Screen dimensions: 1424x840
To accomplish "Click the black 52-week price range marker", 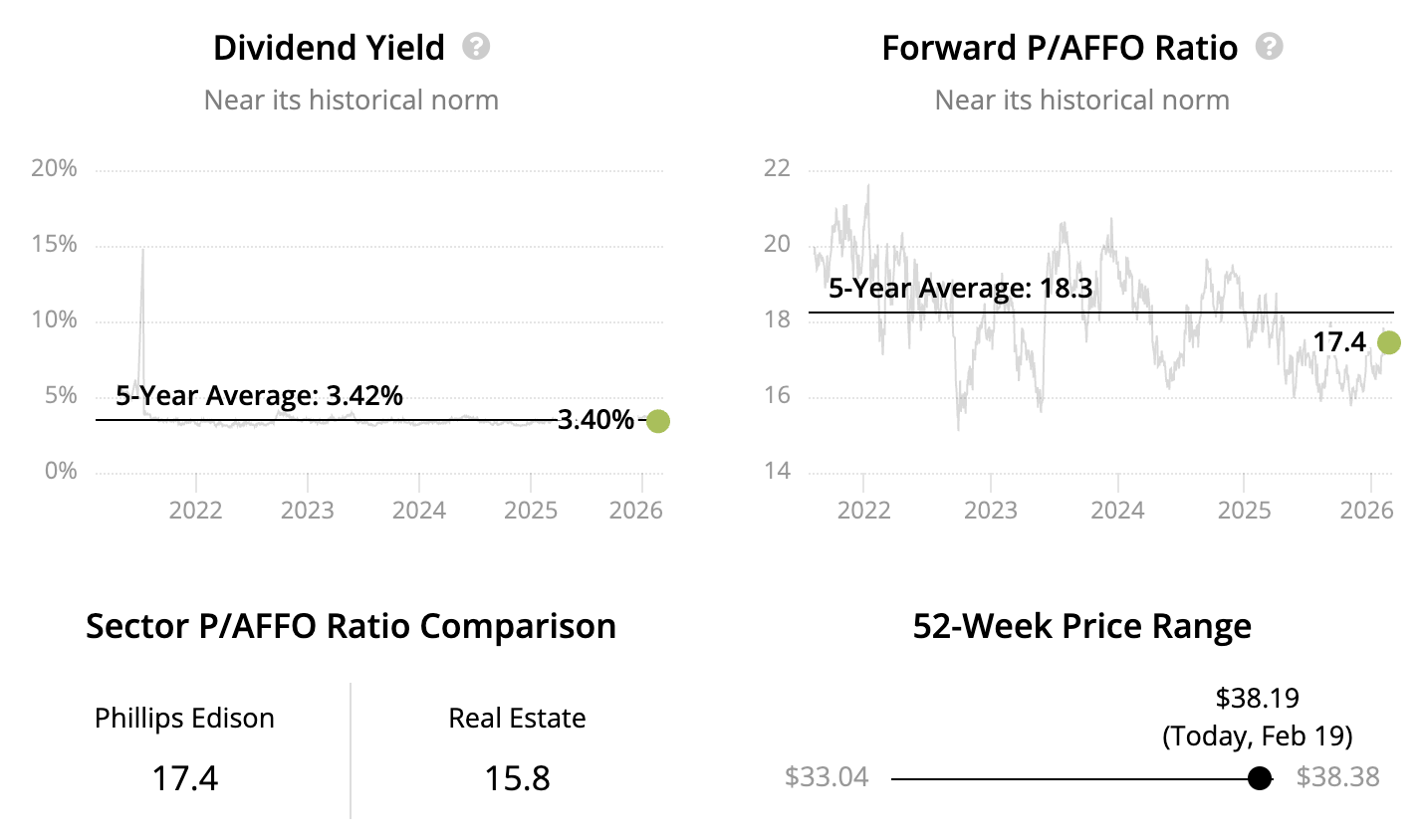I will click(1260, 778).
